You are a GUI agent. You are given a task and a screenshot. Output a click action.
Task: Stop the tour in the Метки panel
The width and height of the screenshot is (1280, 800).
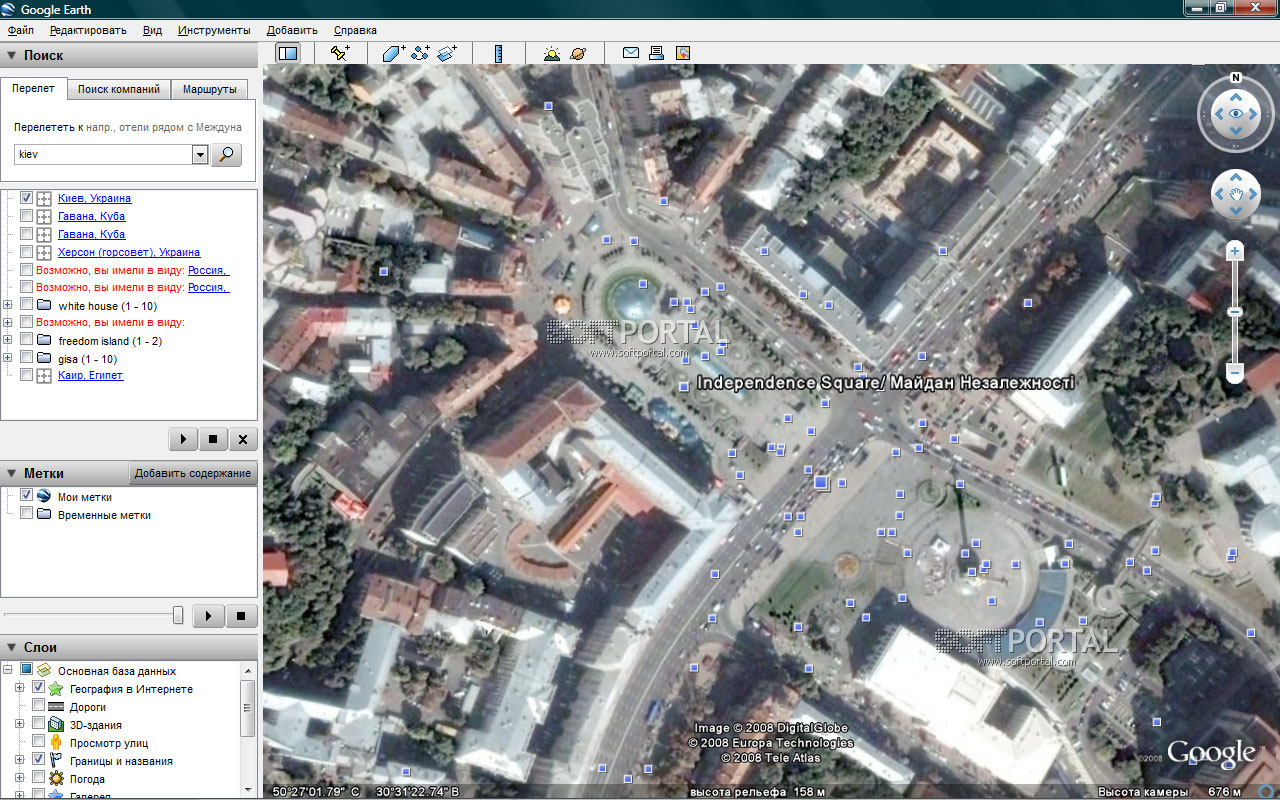tap(241, 615)
